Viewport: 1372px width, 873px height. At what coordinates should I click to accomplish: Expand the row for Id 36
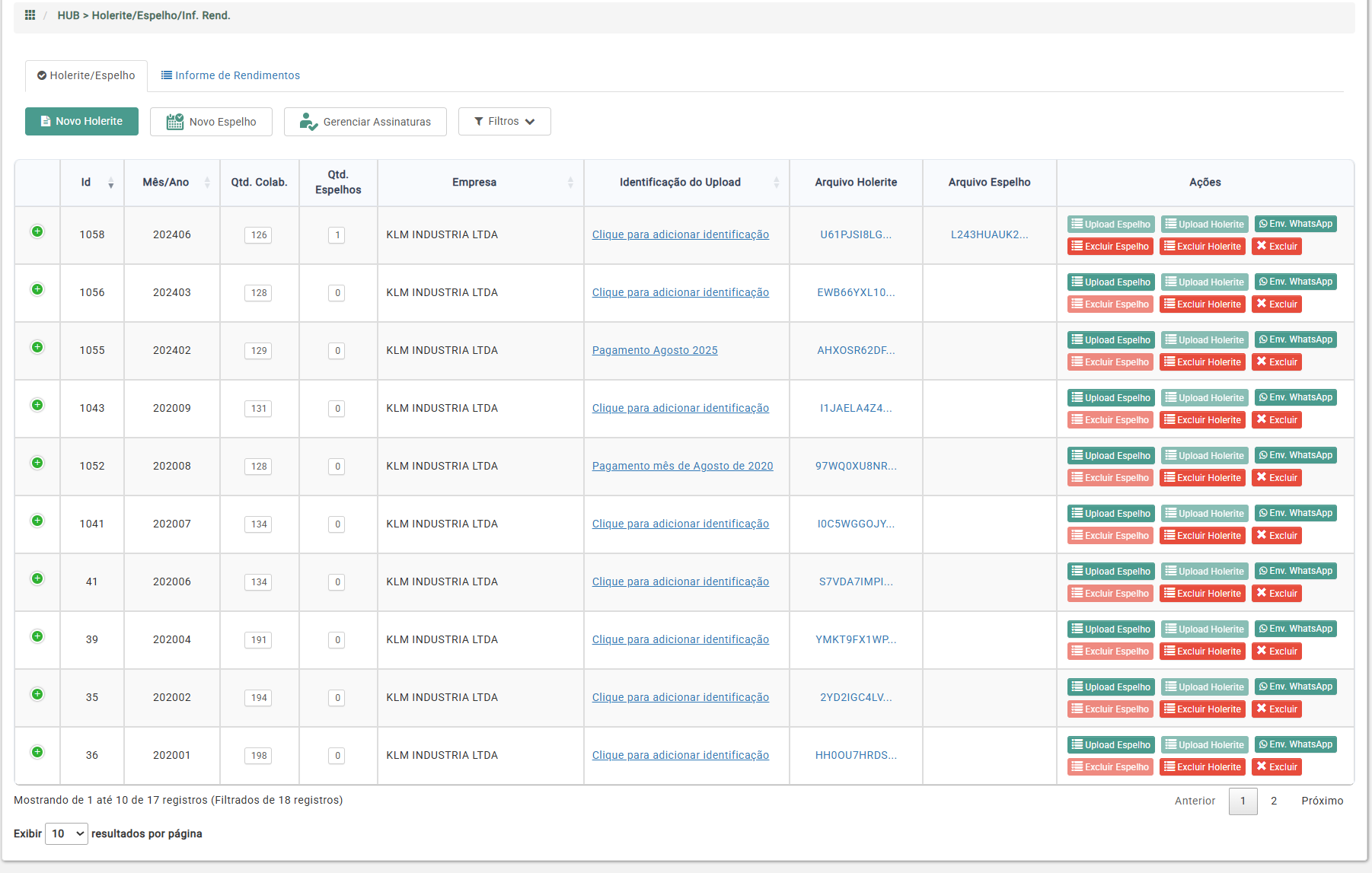pos(37,752)
